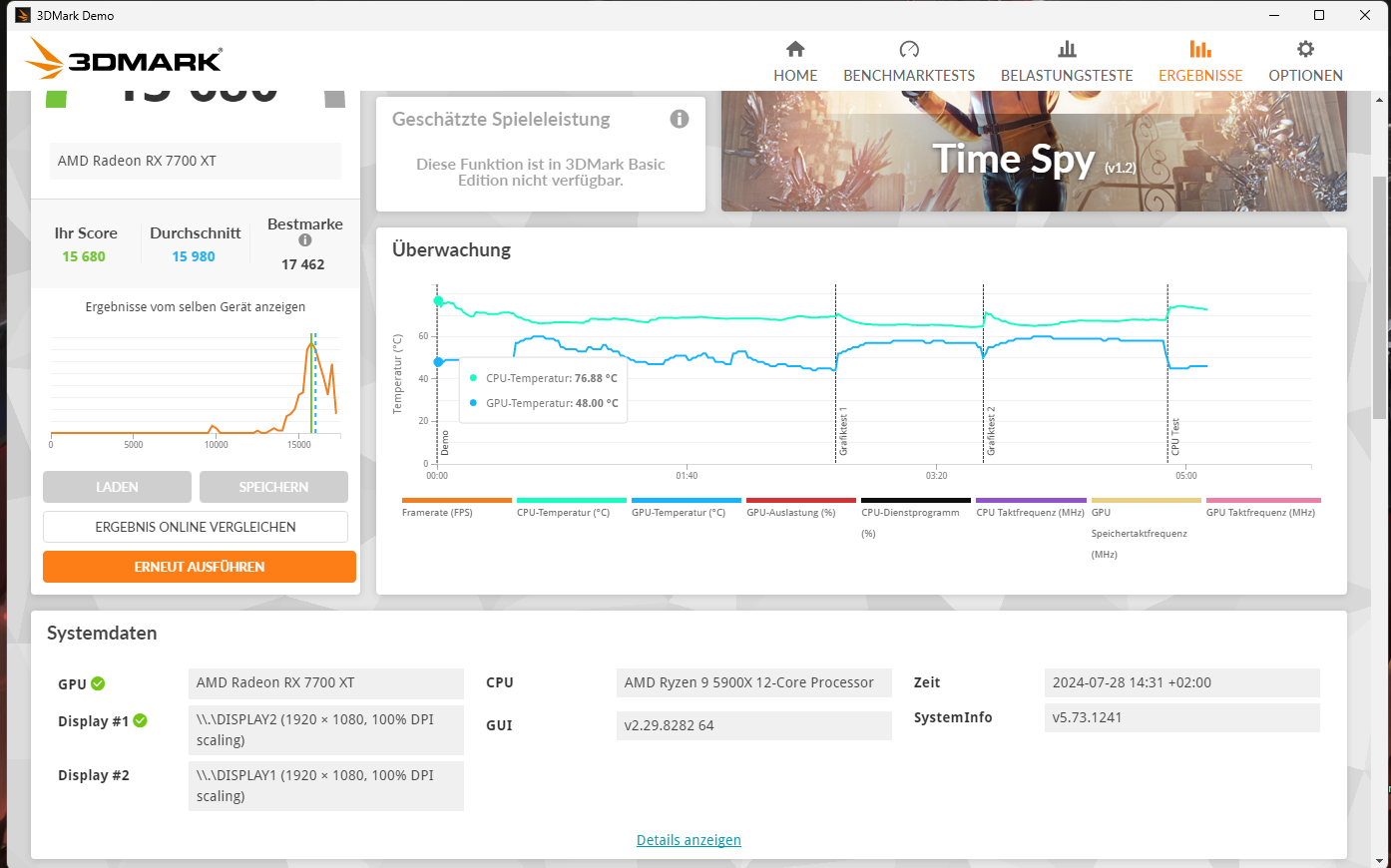Click the DISPLAY2 1920 × 1080 entry
1391x868 pixels.
326,730
